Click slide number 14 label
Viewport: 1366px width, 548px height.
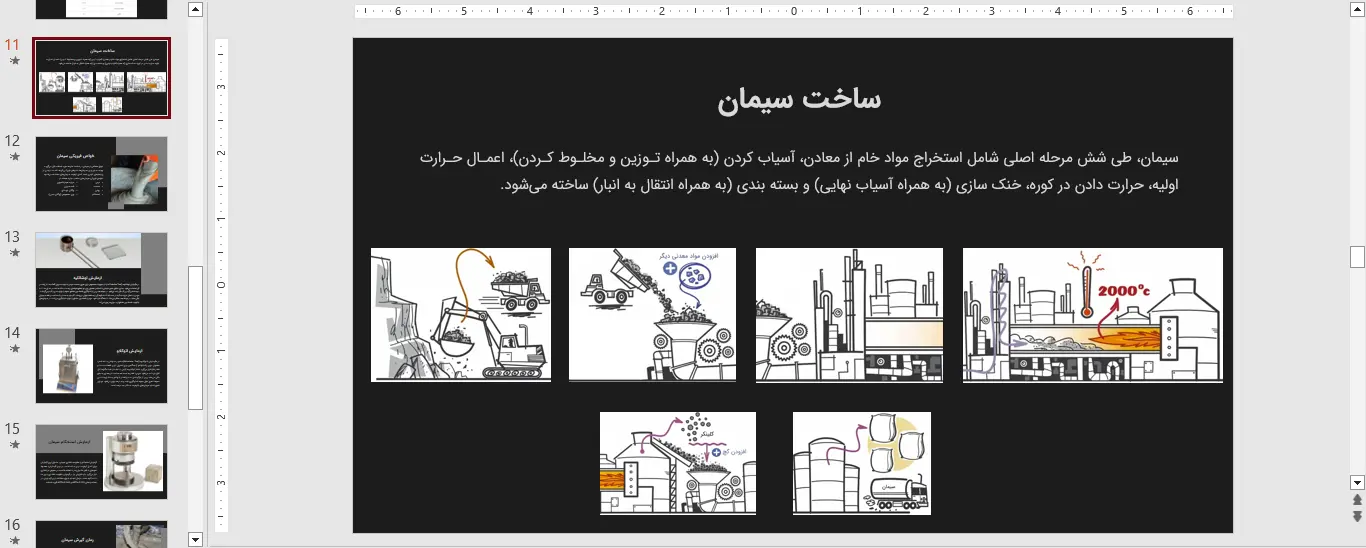point(13,333)
